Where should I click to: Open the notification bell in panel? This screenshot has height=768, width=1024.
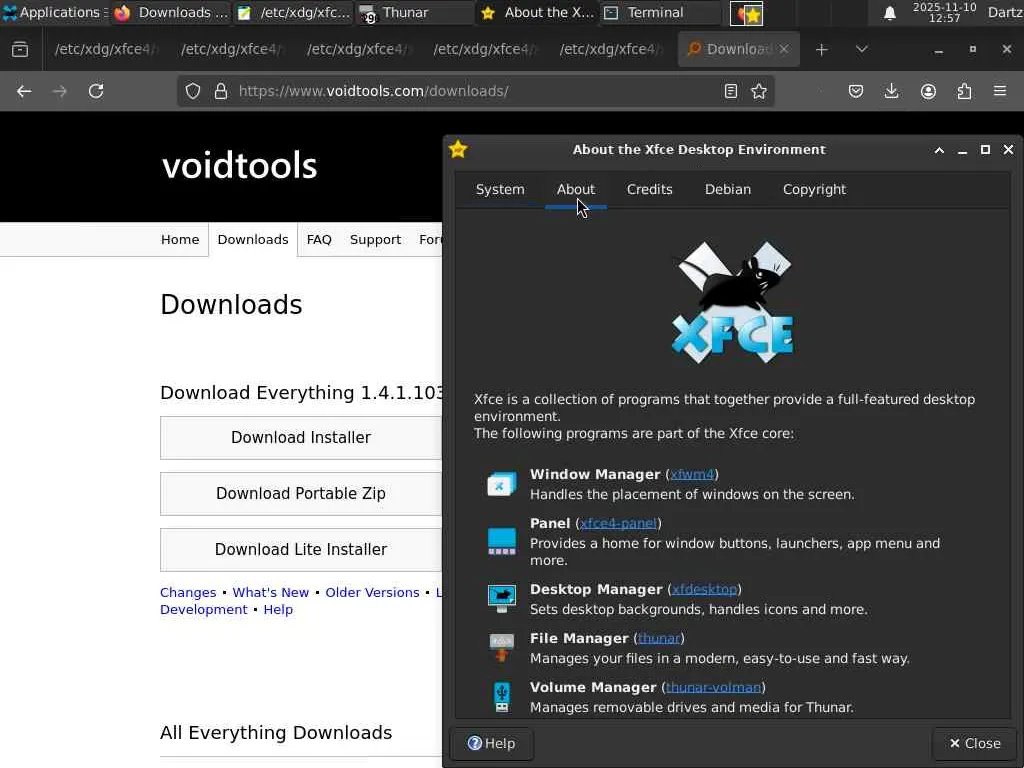[889, 13]
